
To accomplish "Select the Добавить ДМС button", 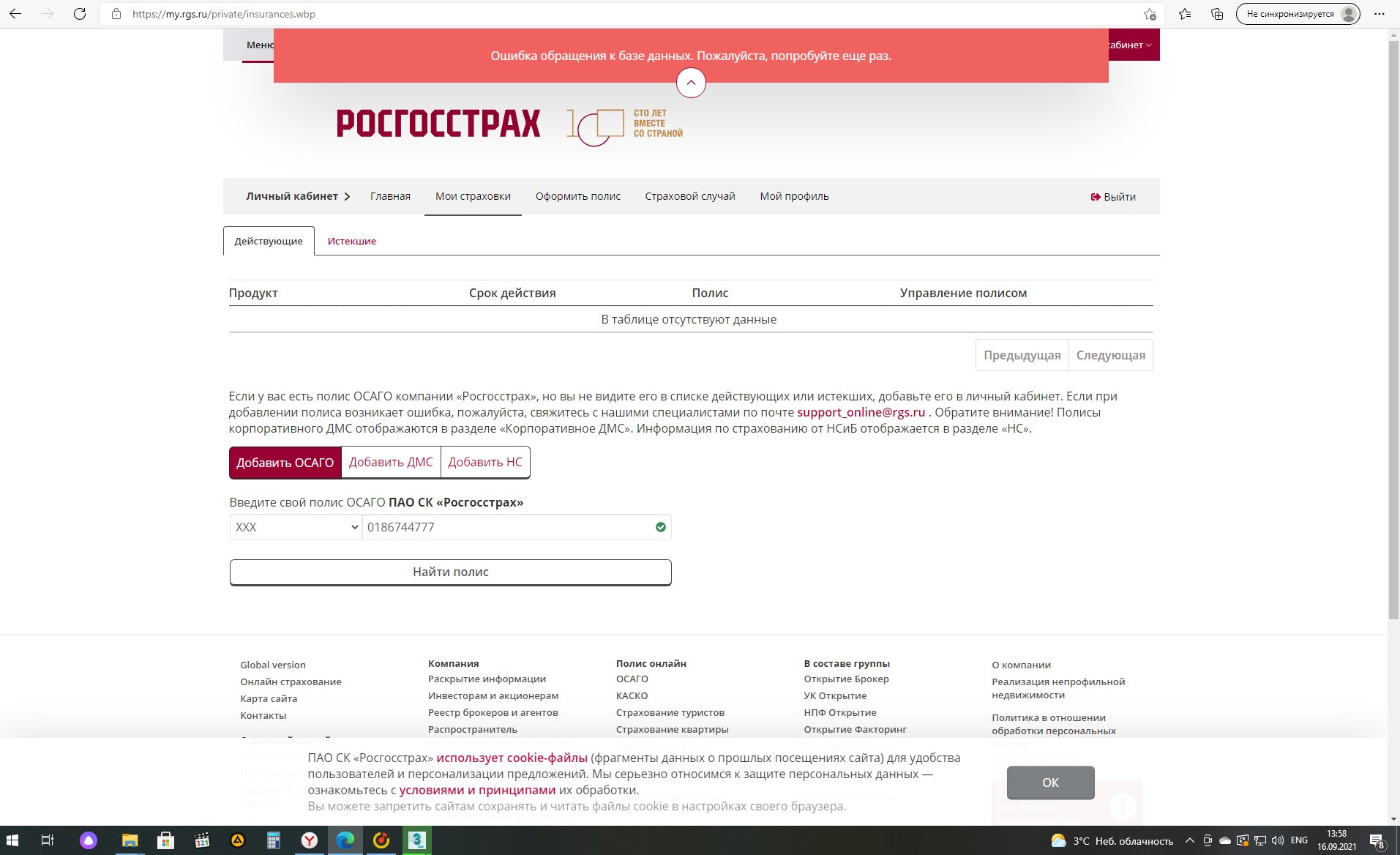I will pos(391,463).
